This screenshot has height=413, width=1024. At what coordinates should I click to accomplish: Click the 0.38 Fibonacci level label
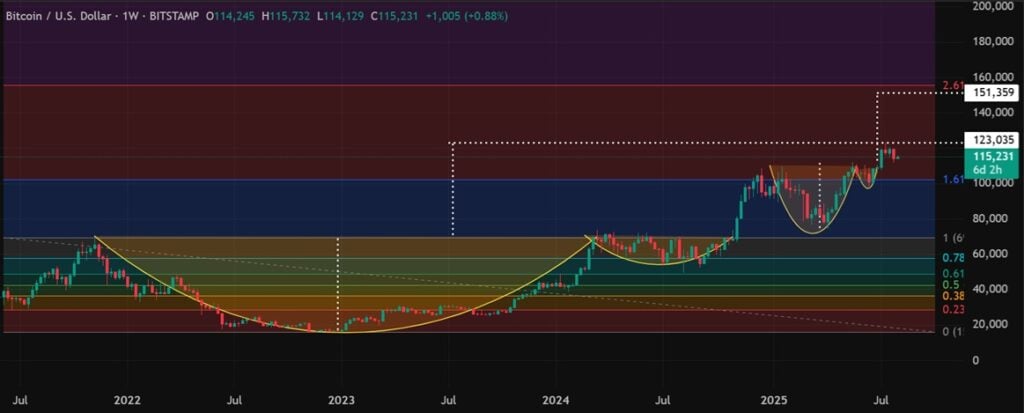[953, 296]
